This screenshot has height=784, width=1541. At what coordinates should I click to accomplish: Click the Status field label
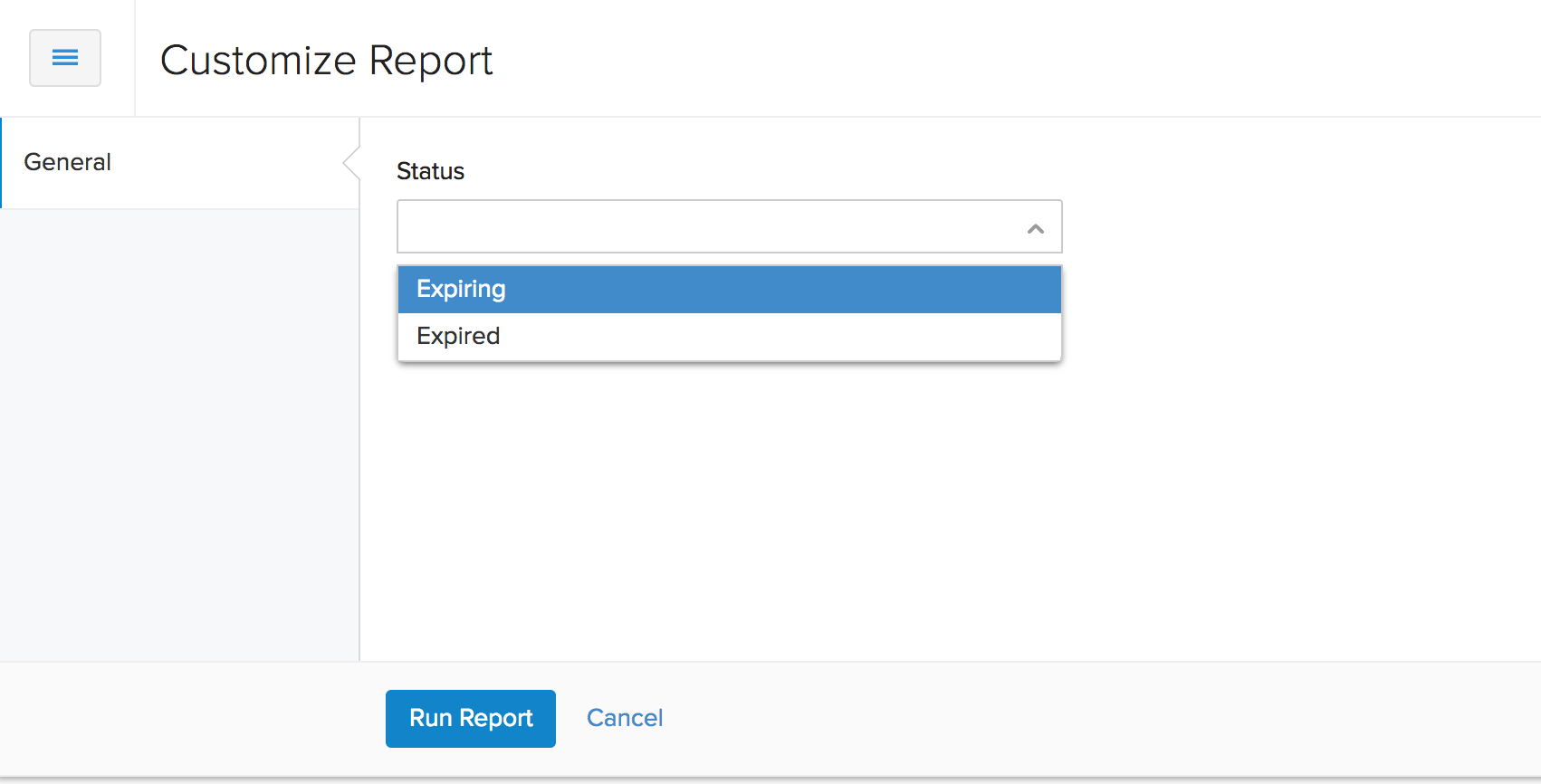tap(430, 171)
